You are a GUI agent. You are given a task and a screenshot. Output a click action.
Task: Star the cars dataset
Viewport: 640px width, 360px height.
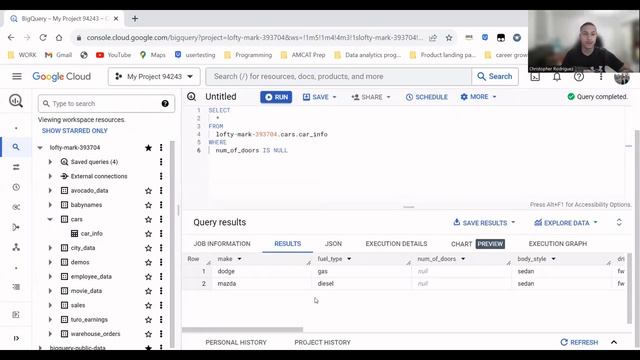148,219
